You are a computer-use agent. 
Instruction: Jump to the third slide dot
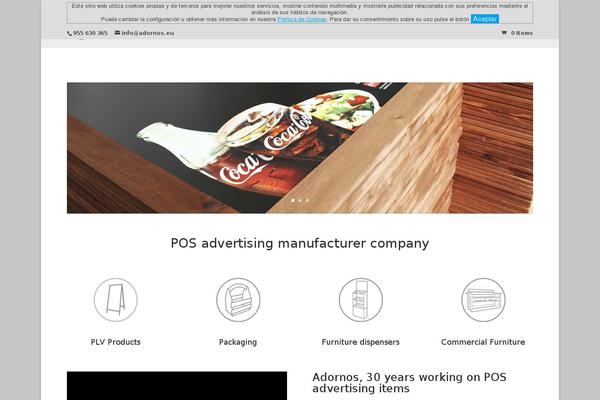tap(307, 200)
